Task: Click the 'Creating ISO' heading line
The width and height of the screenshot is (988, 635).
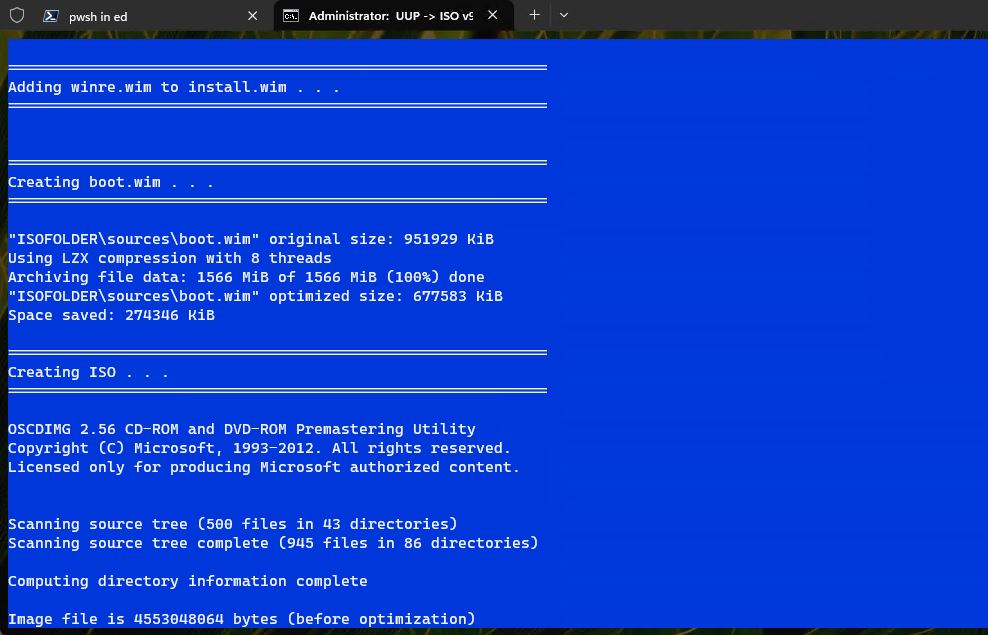Action: 88,372
